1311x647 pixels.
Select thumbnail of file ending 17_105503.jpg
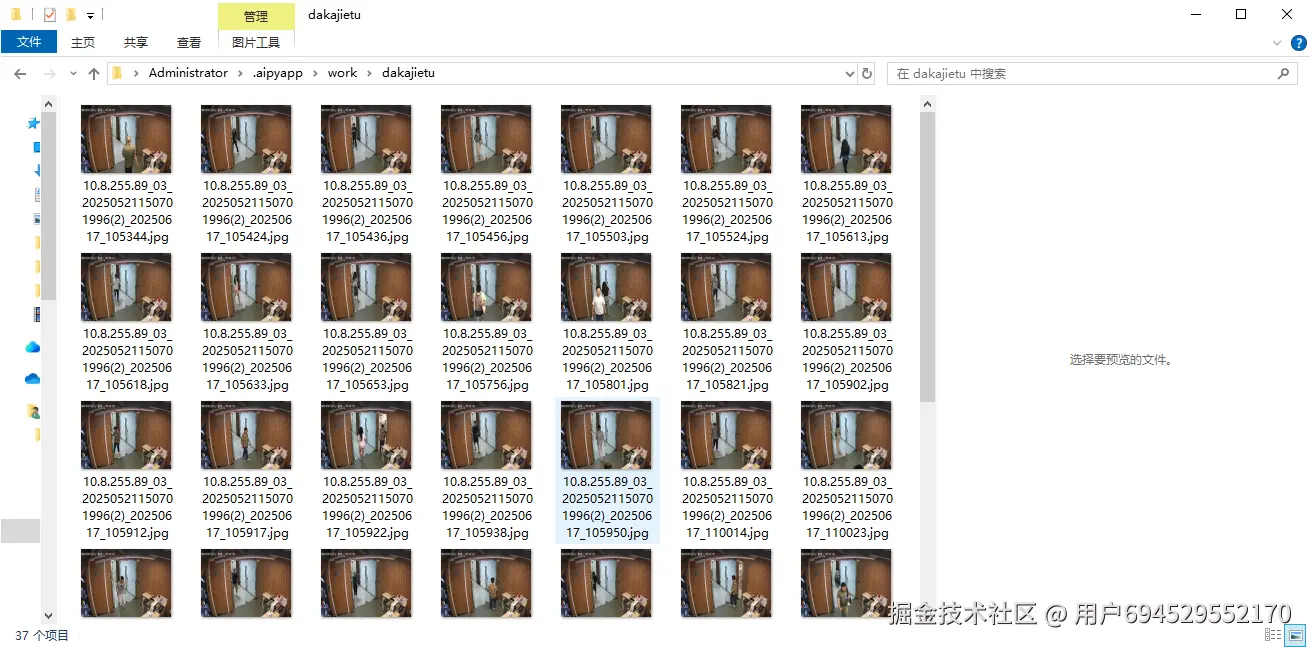click(x=606, y=139)
